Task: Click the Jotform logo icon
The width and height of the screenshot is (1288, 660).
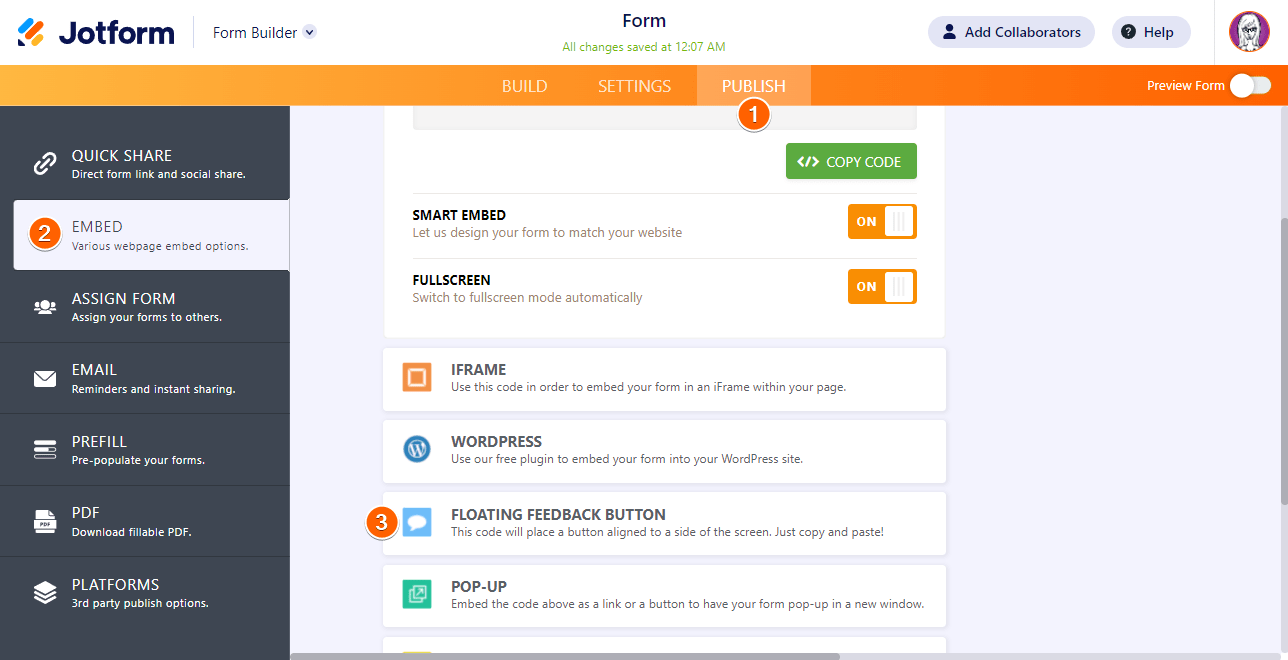Action: [31, 32]
